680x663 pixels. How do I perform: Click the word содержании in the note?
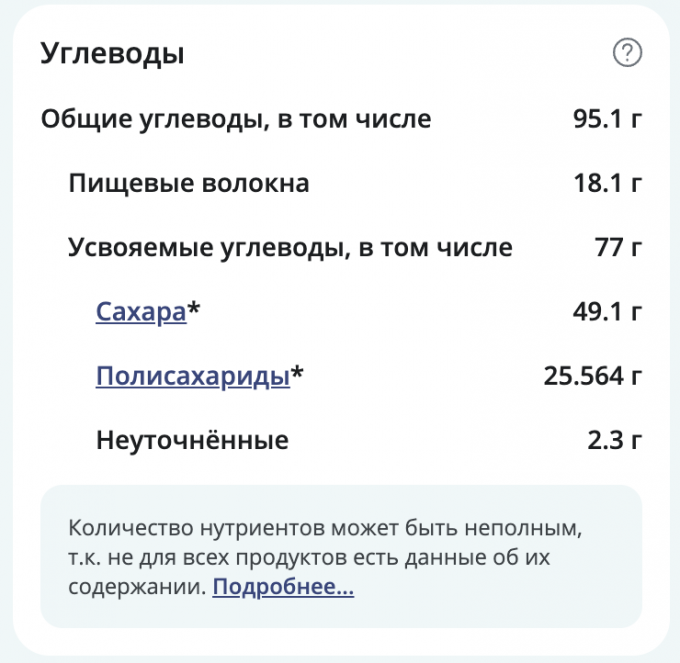tap(136, 587)
